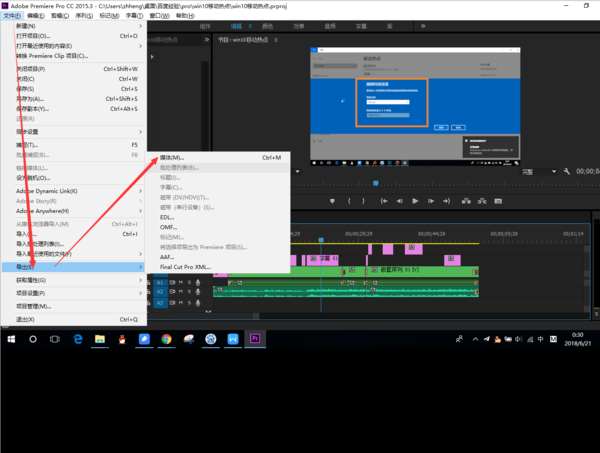
Task: Open Microsoft Edge from the taskbar
Action: pyautogui.click(x=78, y=339)
